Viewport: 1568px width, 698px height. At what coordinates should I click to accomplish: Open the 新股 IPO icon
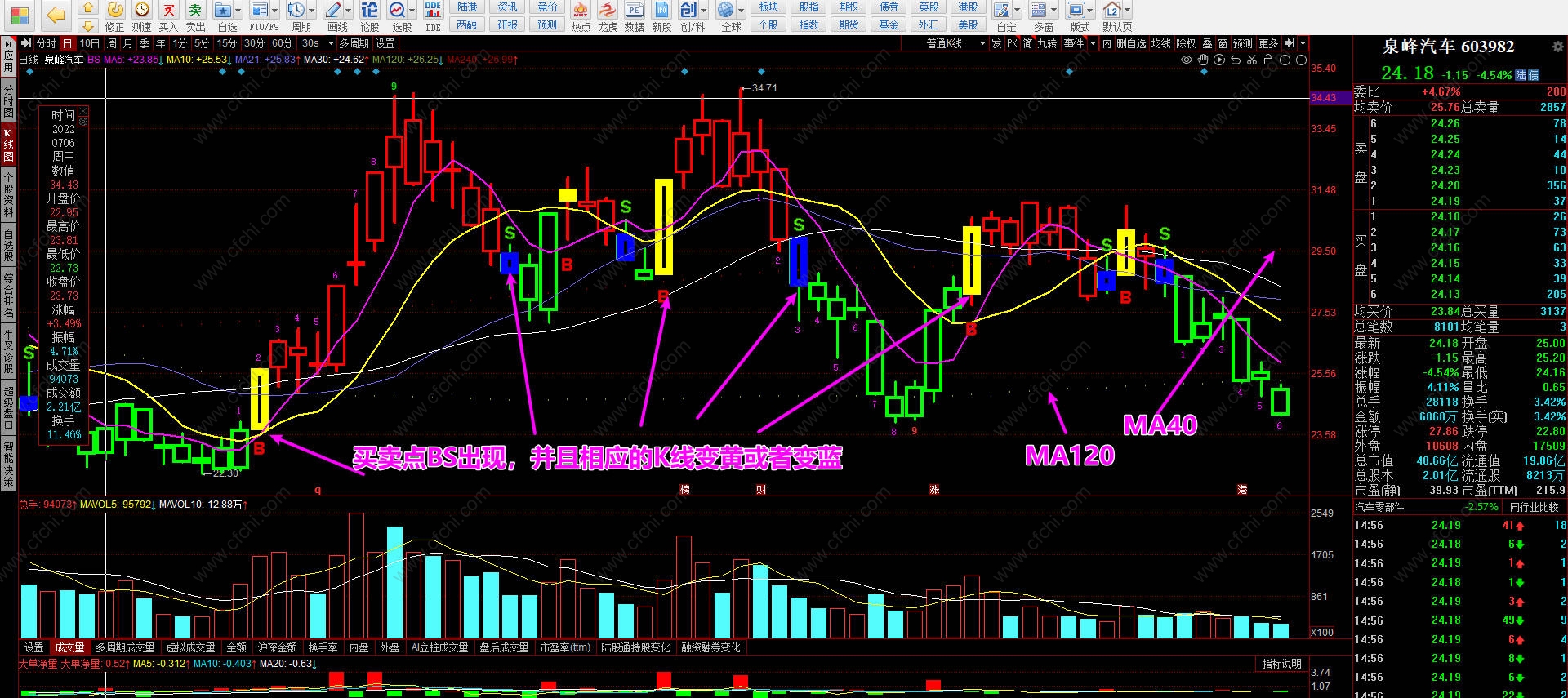click(x=661, y=10)
